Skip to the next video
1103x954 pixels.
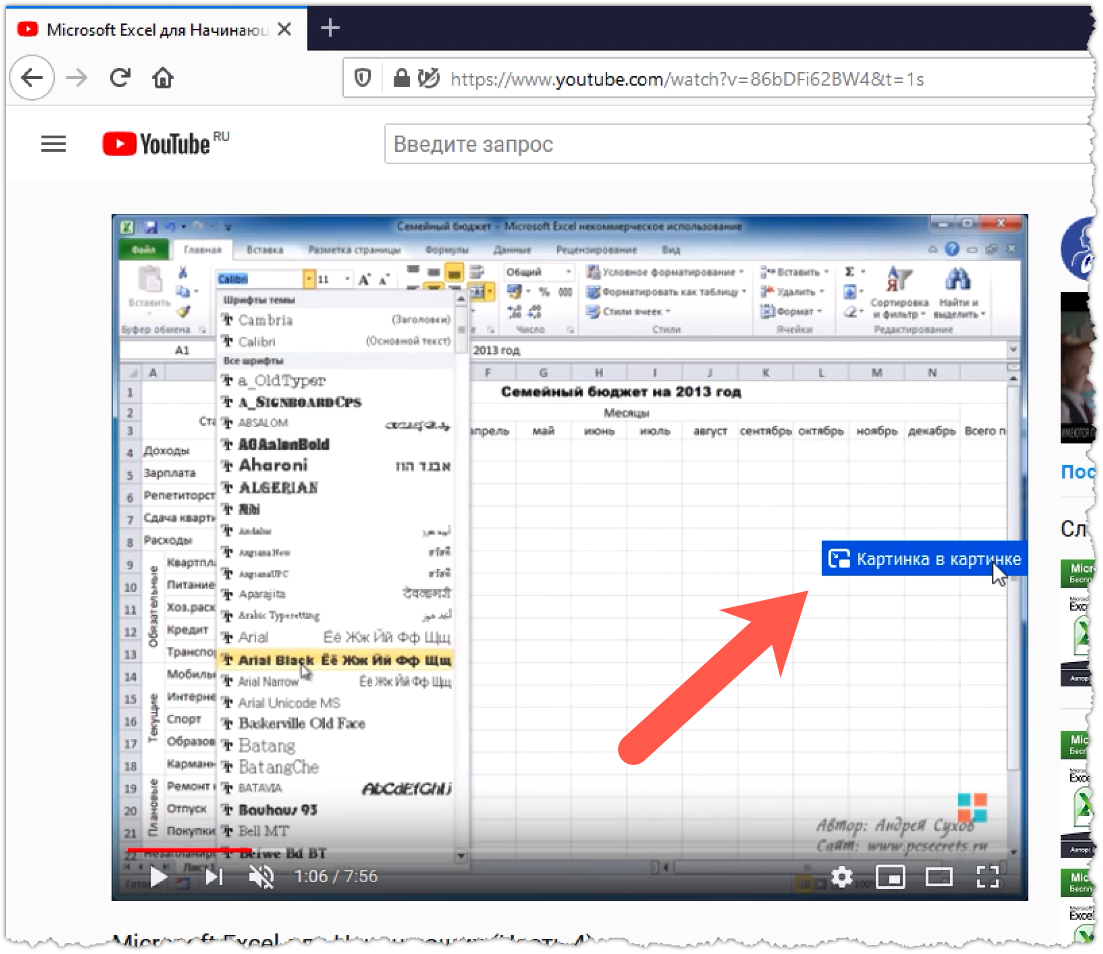(x=214, y=877)
